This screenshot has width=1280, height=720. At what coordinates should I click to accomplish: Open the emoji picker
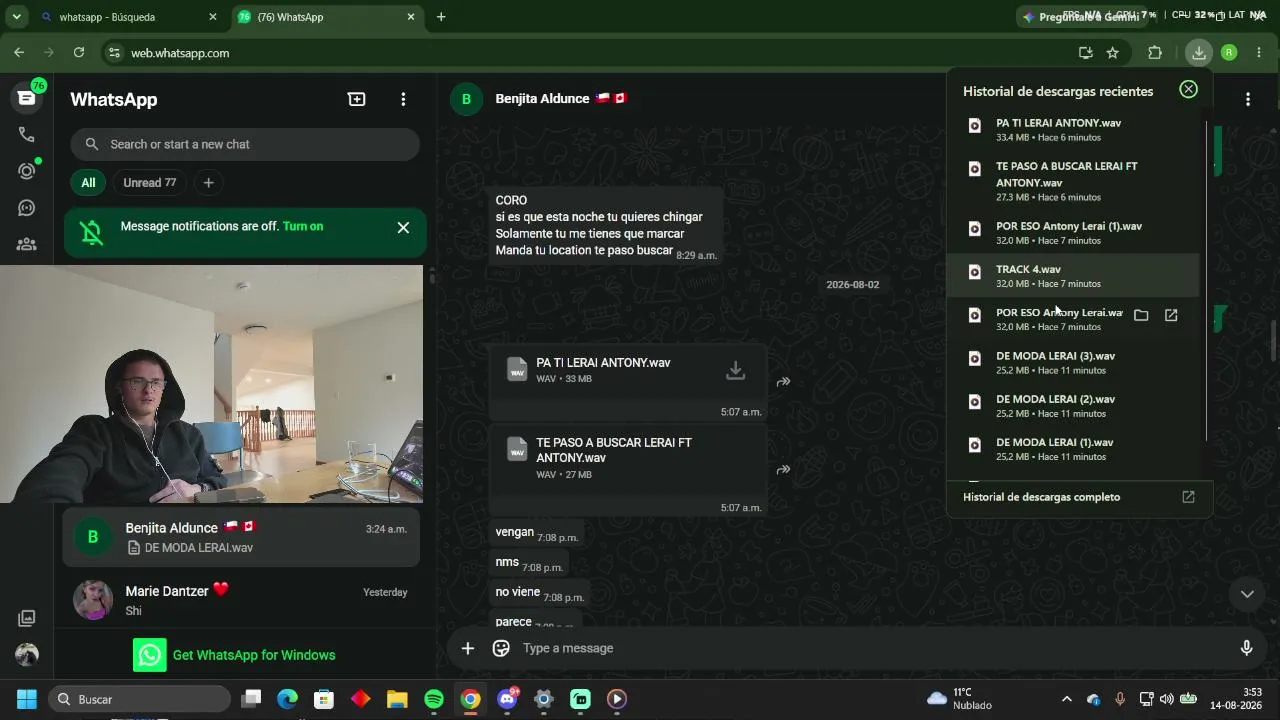[501, 648]
